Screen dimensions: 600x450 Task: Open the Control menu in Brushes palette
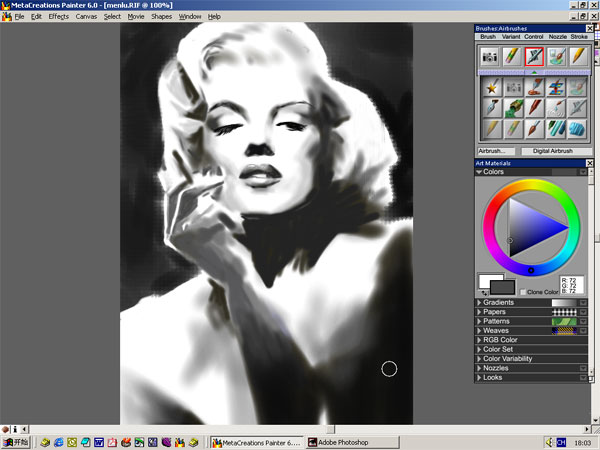534,37
